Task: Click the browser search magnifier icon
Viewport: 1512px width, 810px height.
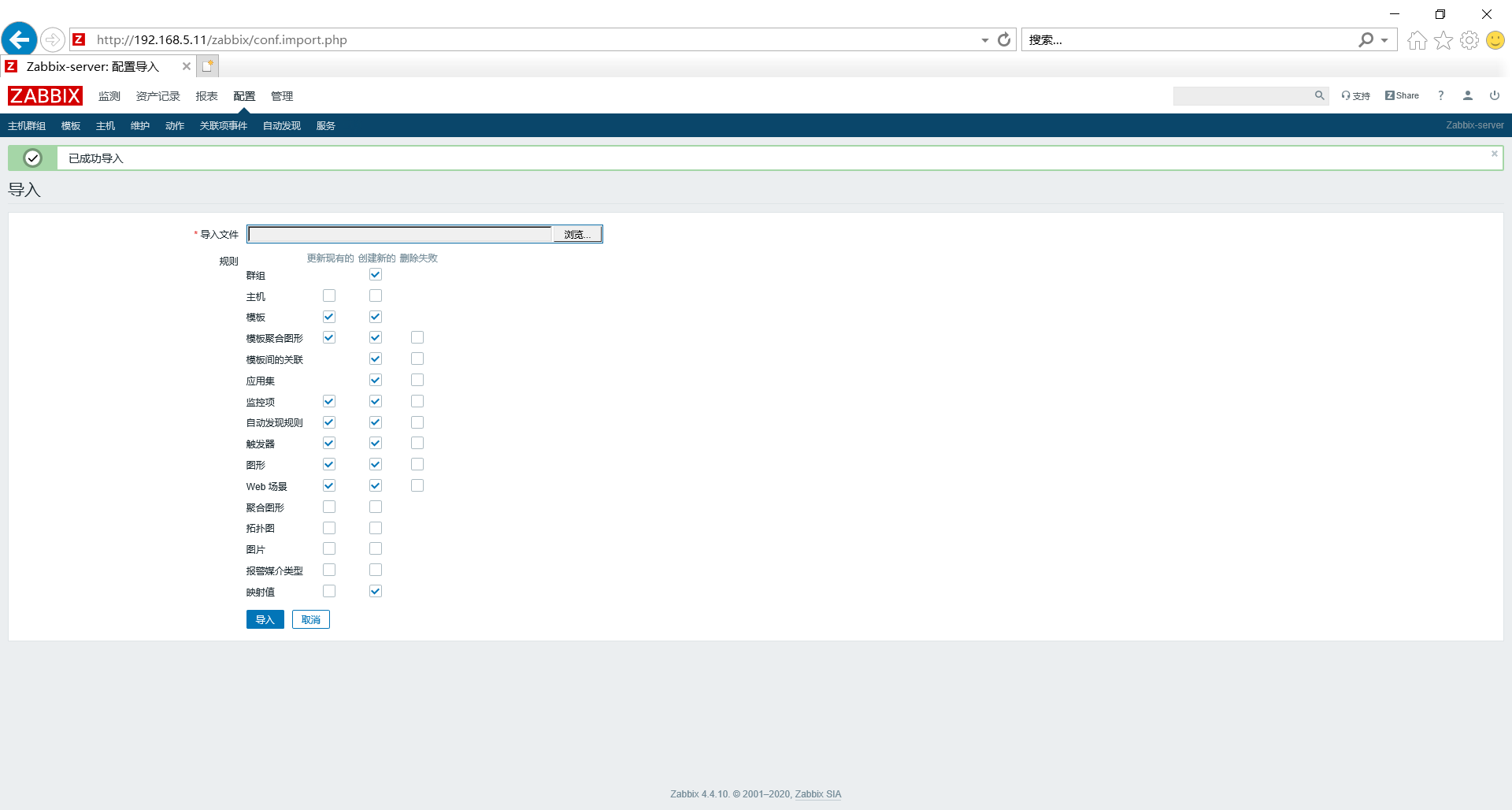Action: pos(1366,39)
